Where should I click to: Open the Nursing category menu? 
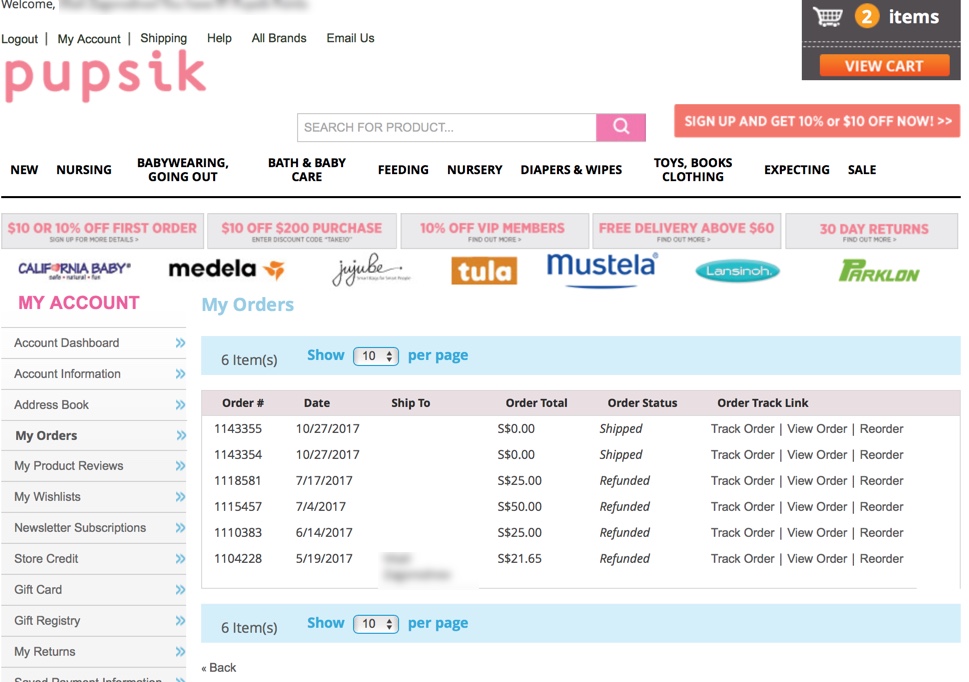click(84, 170)
